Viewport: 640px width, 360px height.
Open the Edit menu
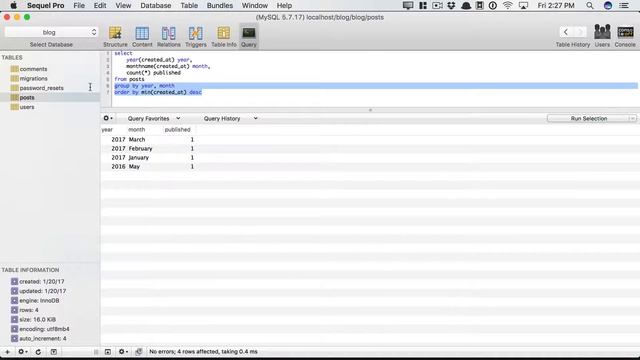[100, 5]
